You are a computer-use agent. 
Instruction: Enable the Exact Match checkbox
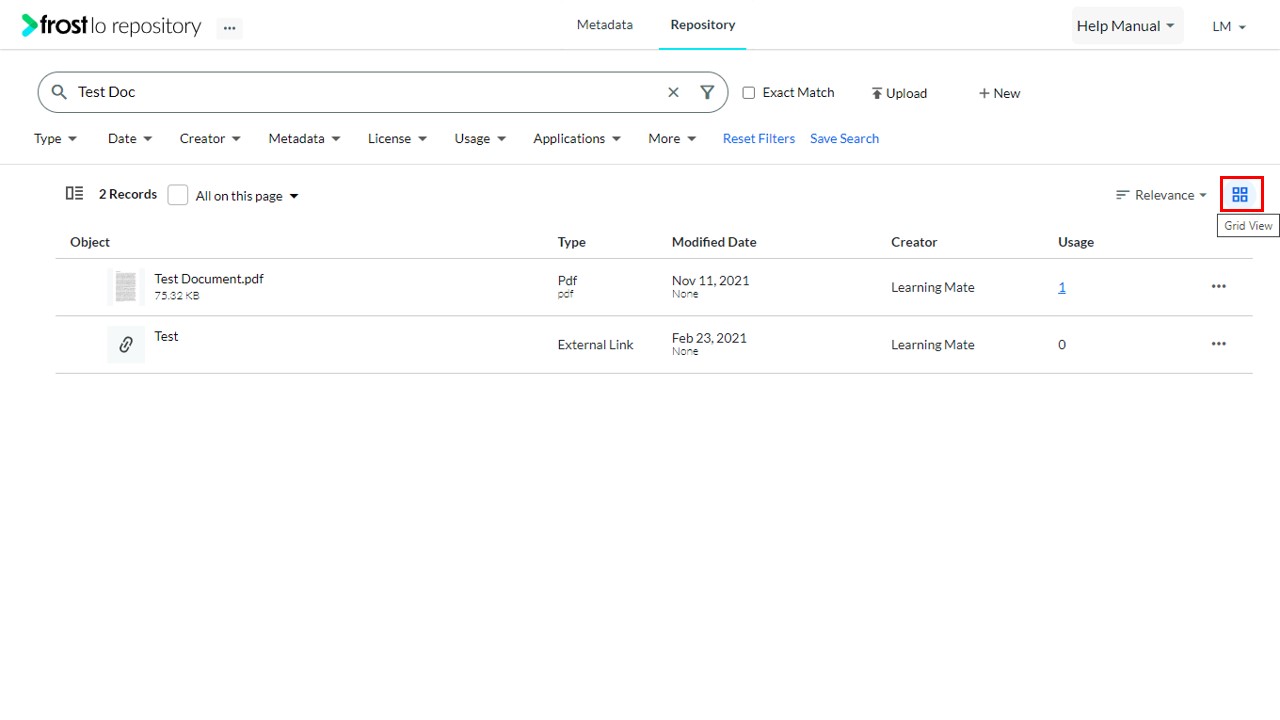pyautogui.click(x=748, y=93)
